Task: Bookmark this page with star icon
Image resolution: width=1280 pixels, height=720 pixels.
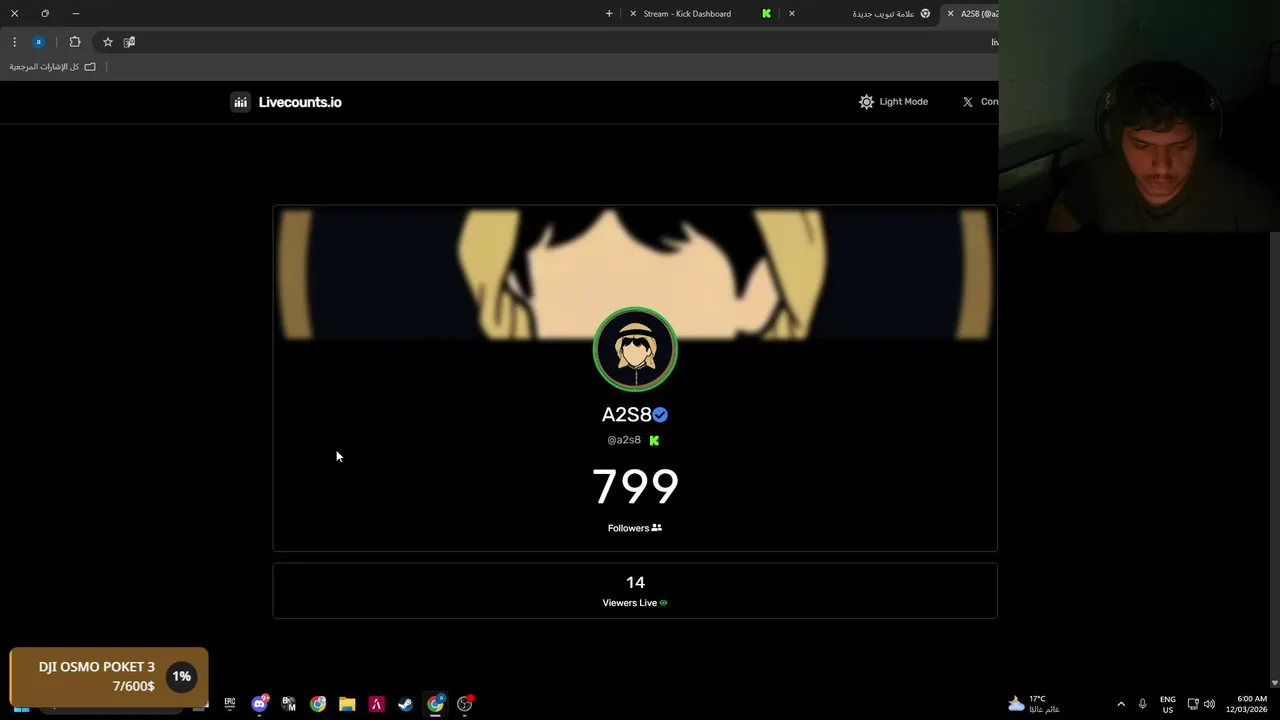Action: coord(108,42)
